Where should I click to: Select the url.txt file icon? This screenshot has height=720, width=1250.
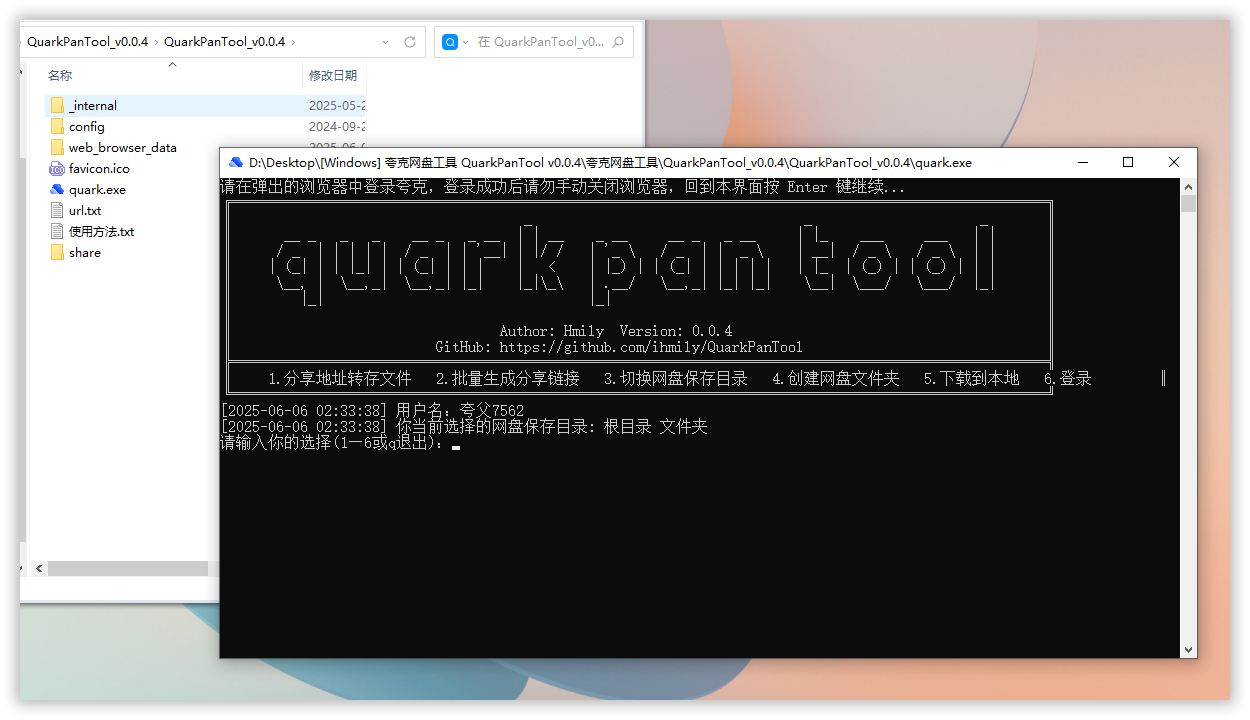point(57,210)
